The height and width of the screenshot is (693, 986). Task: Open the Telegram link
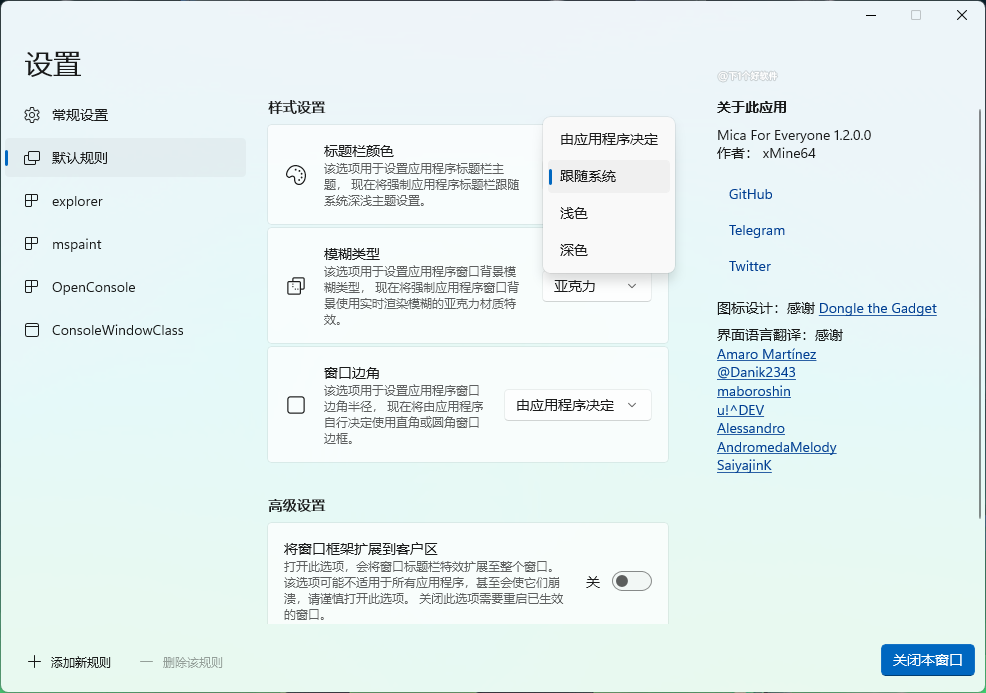coord(756,230)
